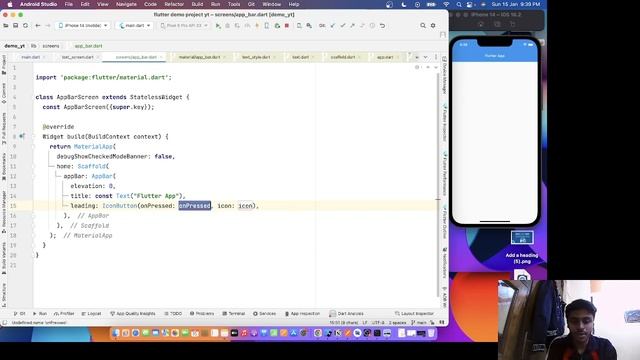The height and width of the screenshot is (360, 640).
Task: Click the UTF-8 encoding selector
Action: [378, 322]
